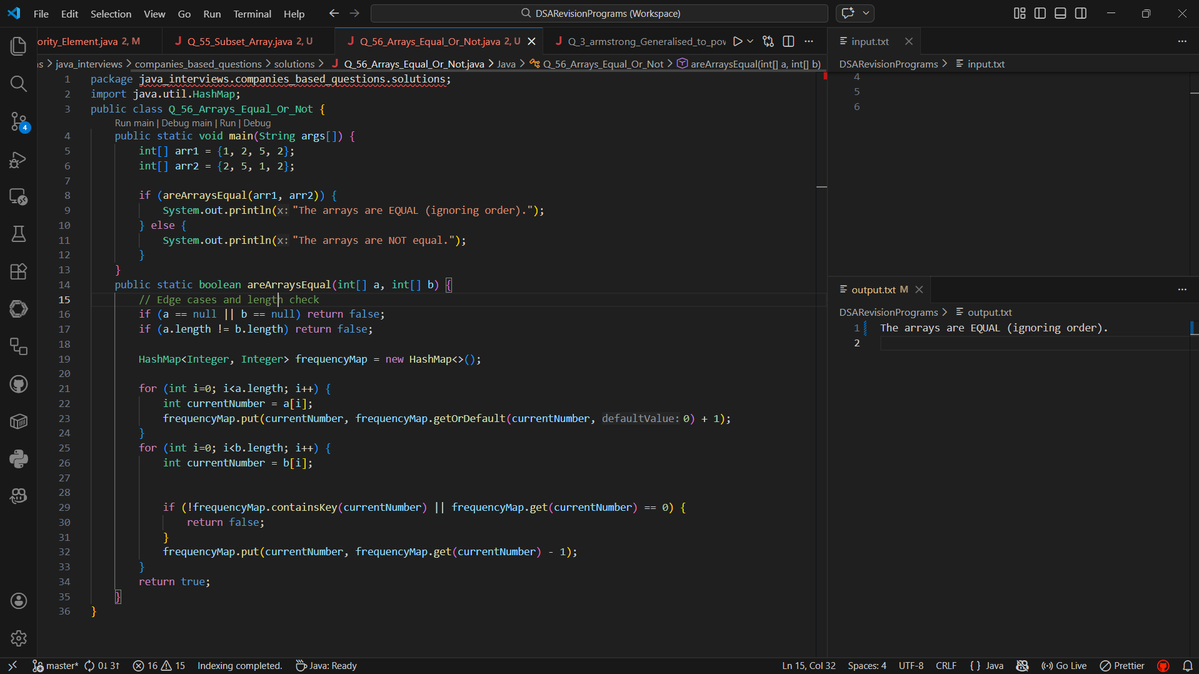Click the Run Java play button
Viewport: 1199px width, 674px height.
737,41
